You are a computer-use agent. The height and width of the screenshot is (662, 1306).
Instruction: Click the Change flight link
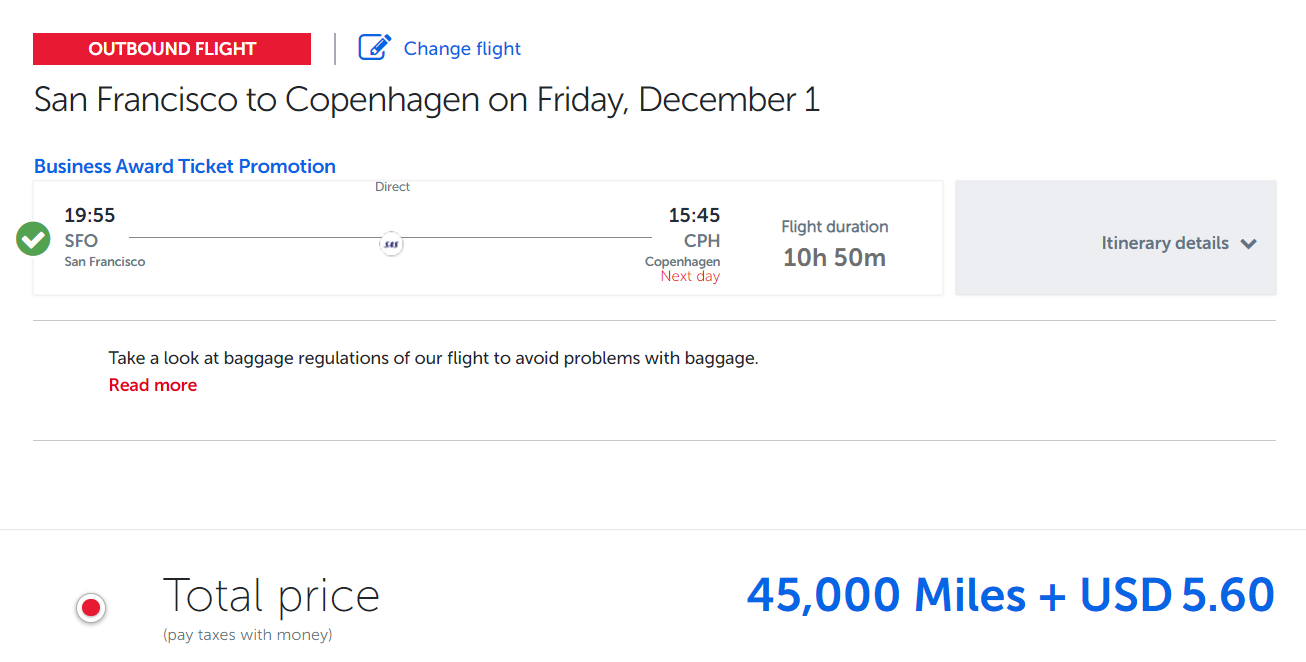coord(462,48)
